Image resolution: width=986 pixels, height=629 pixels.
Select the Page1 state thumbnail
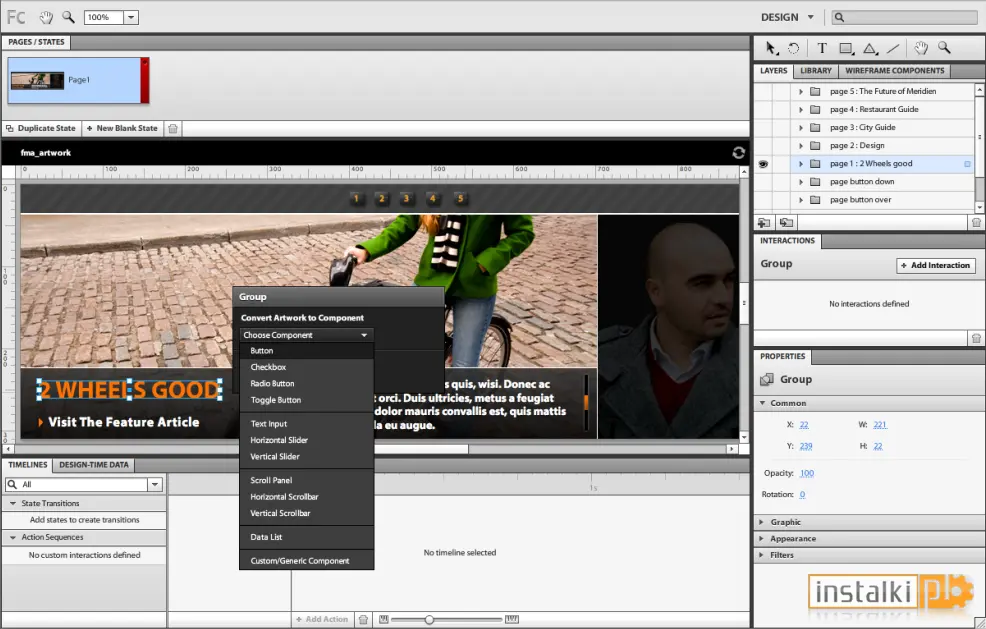pyautogui.click(x=79, y=80)
